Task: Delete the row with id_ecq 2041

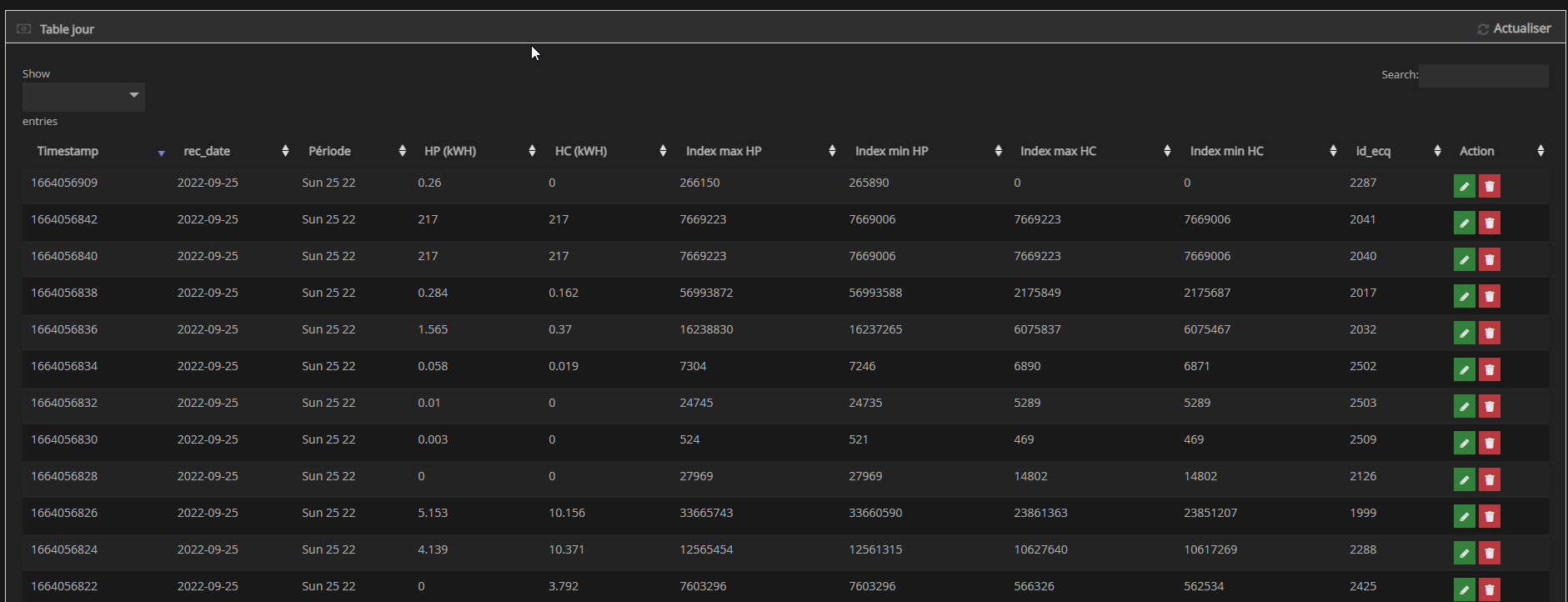Action: pyautogui.click(x=1489, y=223)
